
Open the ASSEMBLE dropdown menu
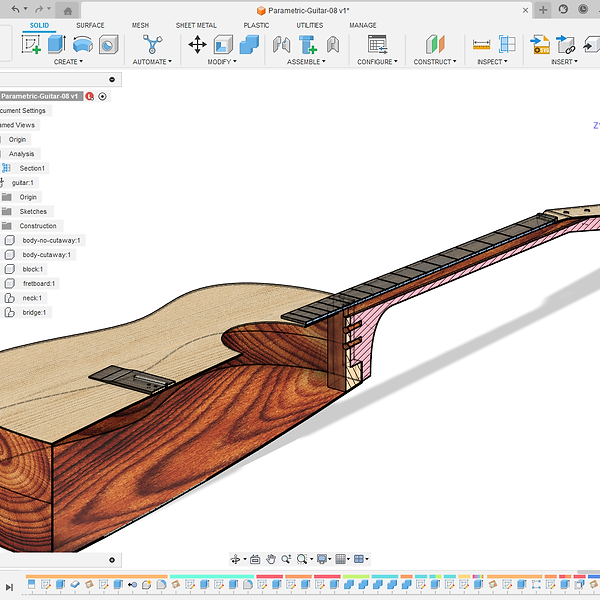[x=306, y=62]
